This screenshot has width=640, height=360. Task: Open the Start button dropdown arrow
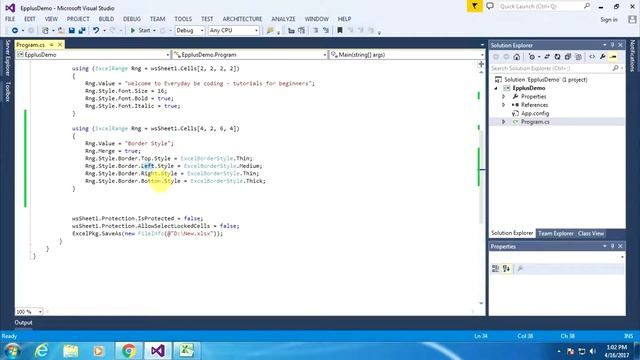[x=154, y=31]
